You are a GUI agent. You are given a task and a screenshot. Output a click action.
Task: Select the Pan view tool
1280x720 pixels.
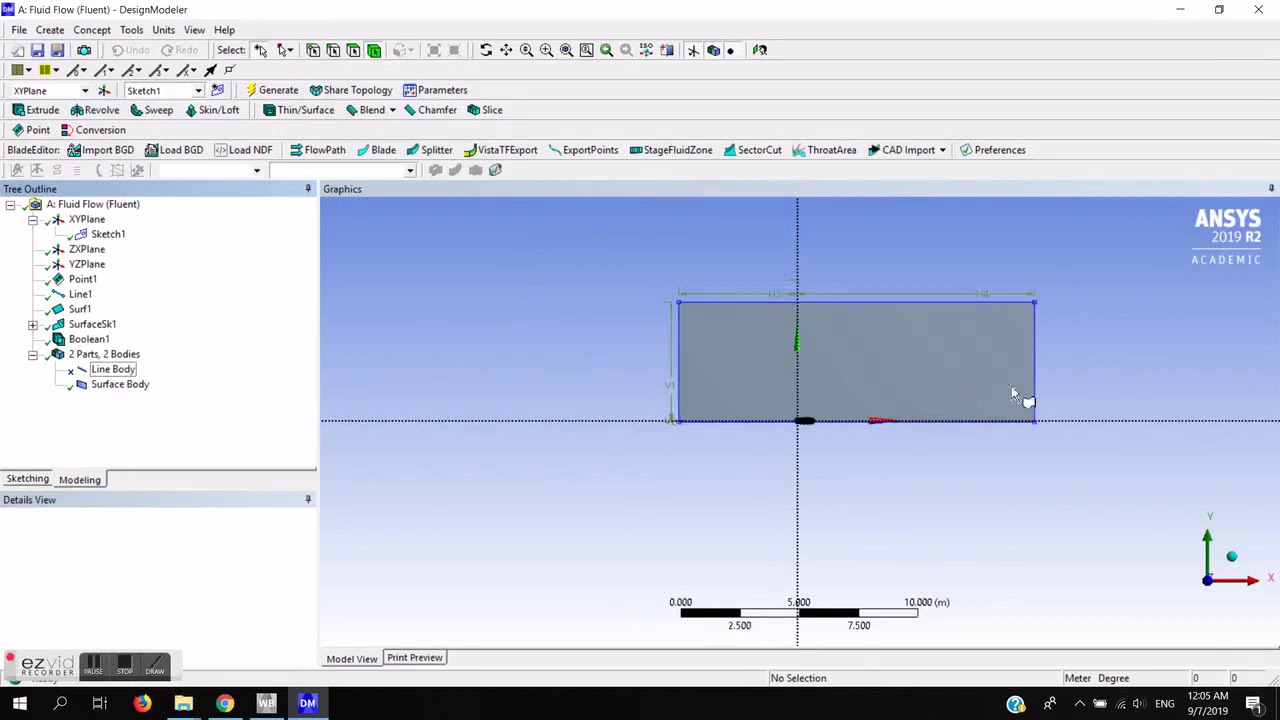[x=506, y=50]
